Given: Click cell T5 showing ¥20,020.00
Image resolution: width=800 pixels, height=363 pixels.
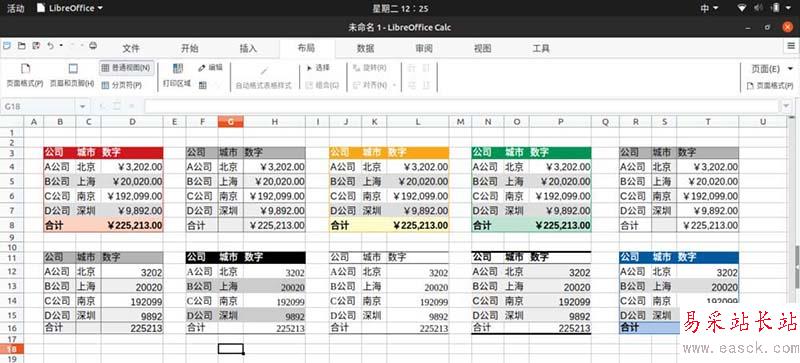Looking at the screenshot, I should click(708, 182).
